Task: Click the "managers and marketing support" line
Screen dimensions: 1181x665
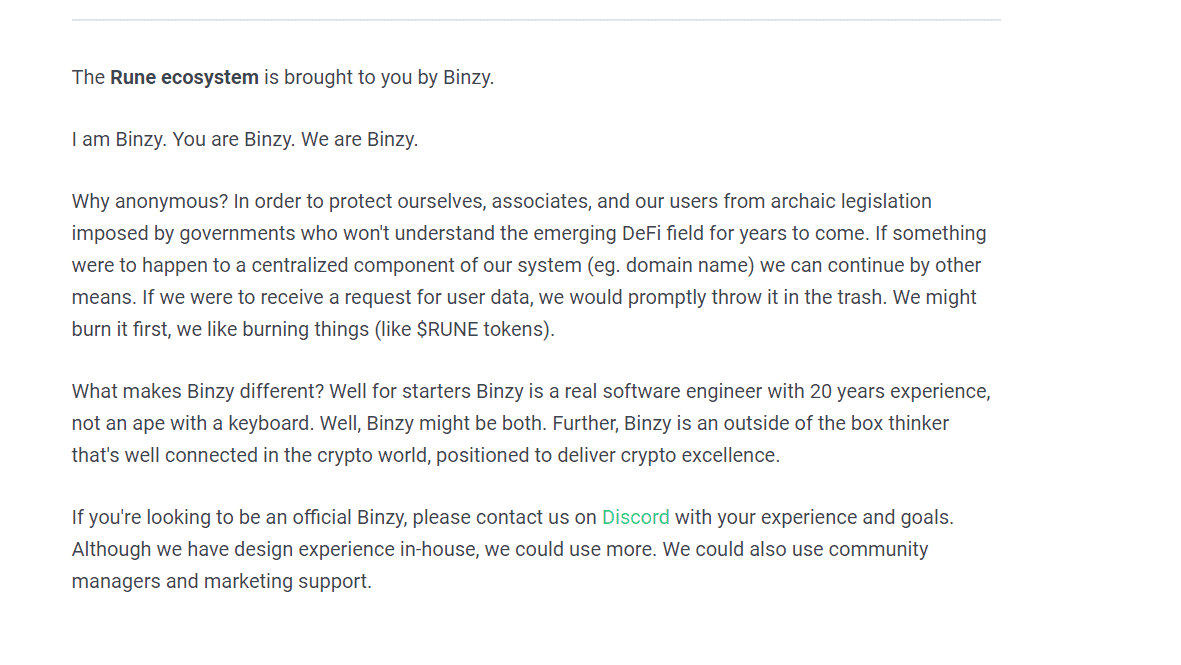Action: 221,581
